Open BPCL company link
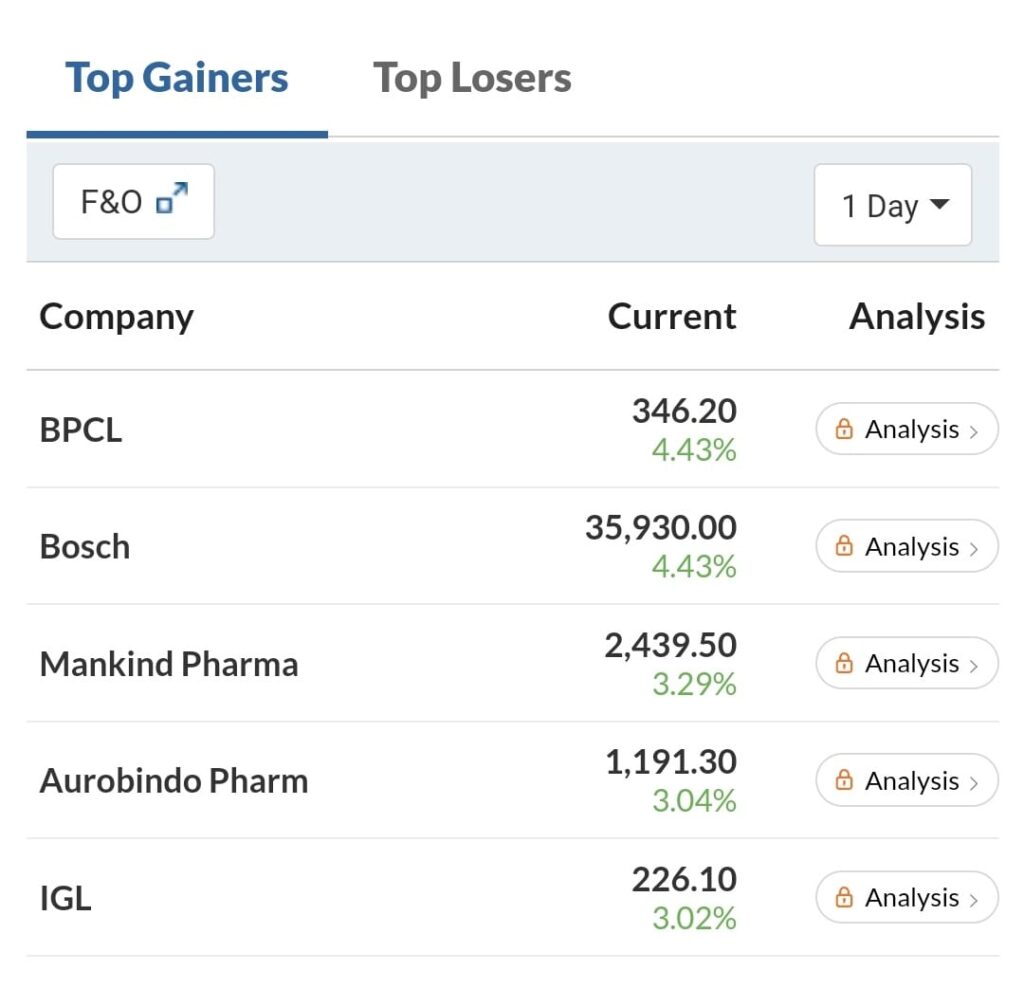Image resolution: width=1024 pixels, height=1007 pixels. (x=81, y=430)
